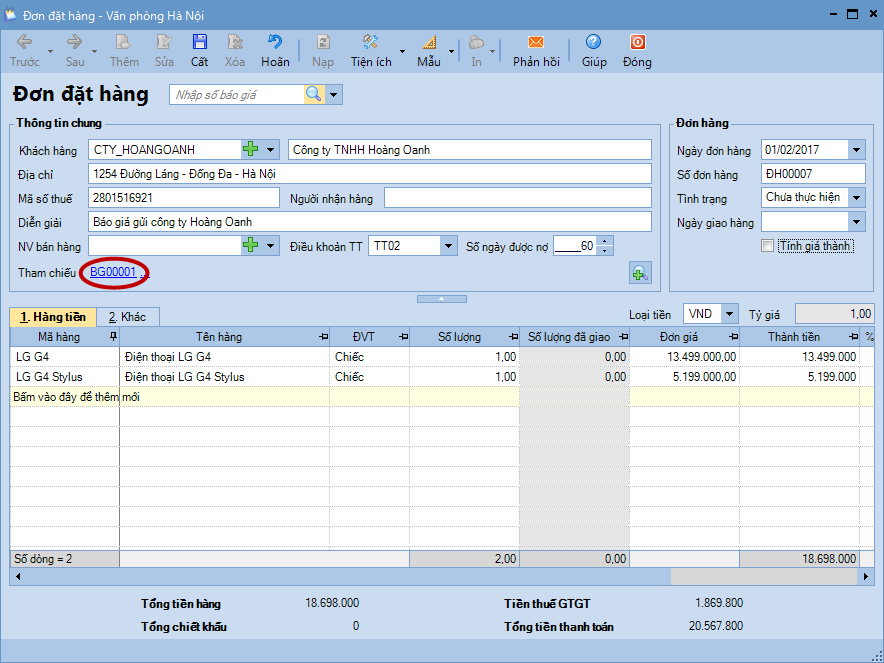Save the order with Cất
884x663 pixels.
pyautogui.click(x=199, y=51)
